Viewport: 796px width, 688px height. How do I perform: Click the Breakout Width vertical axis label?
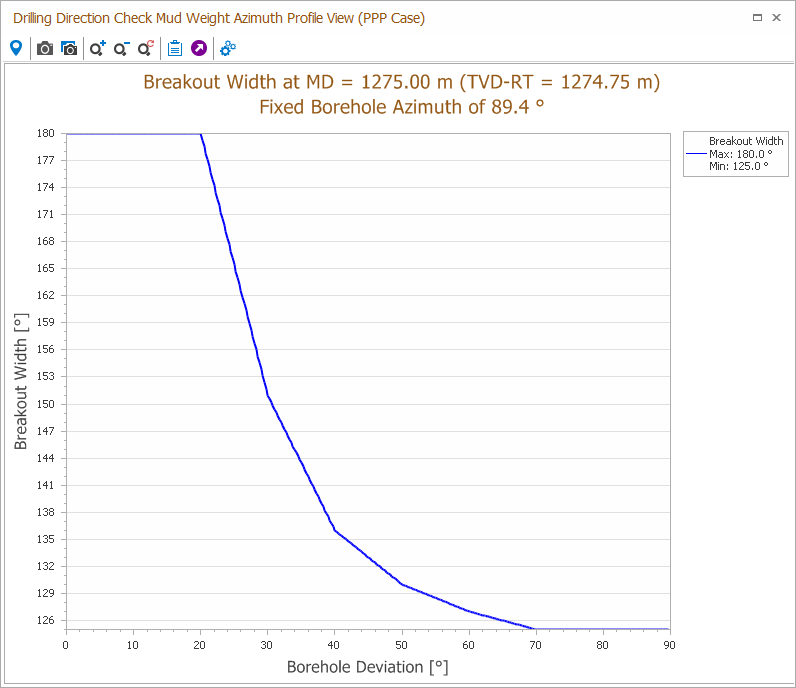(21, 381)
